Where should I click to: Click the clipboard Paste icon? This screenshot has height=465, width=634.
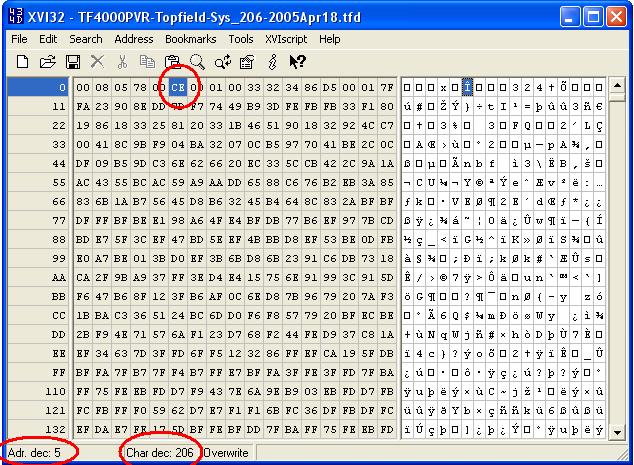click(x=172, y=62)
